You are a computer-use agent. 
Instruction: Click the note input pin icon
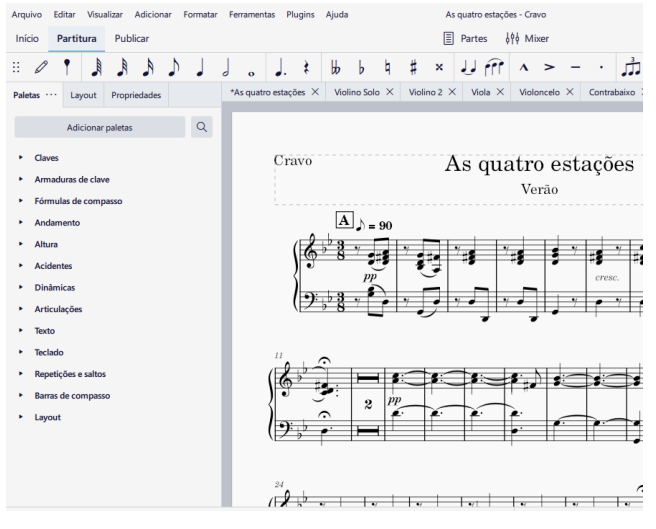coord(67,67)
